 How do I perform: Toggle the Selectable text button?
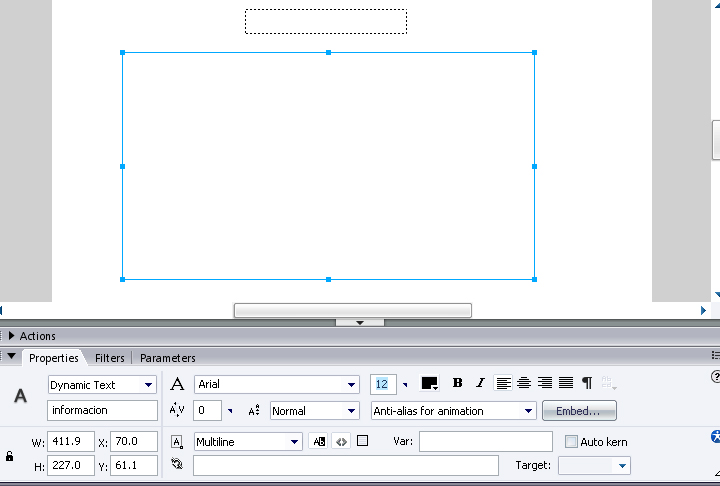(319, 441)
